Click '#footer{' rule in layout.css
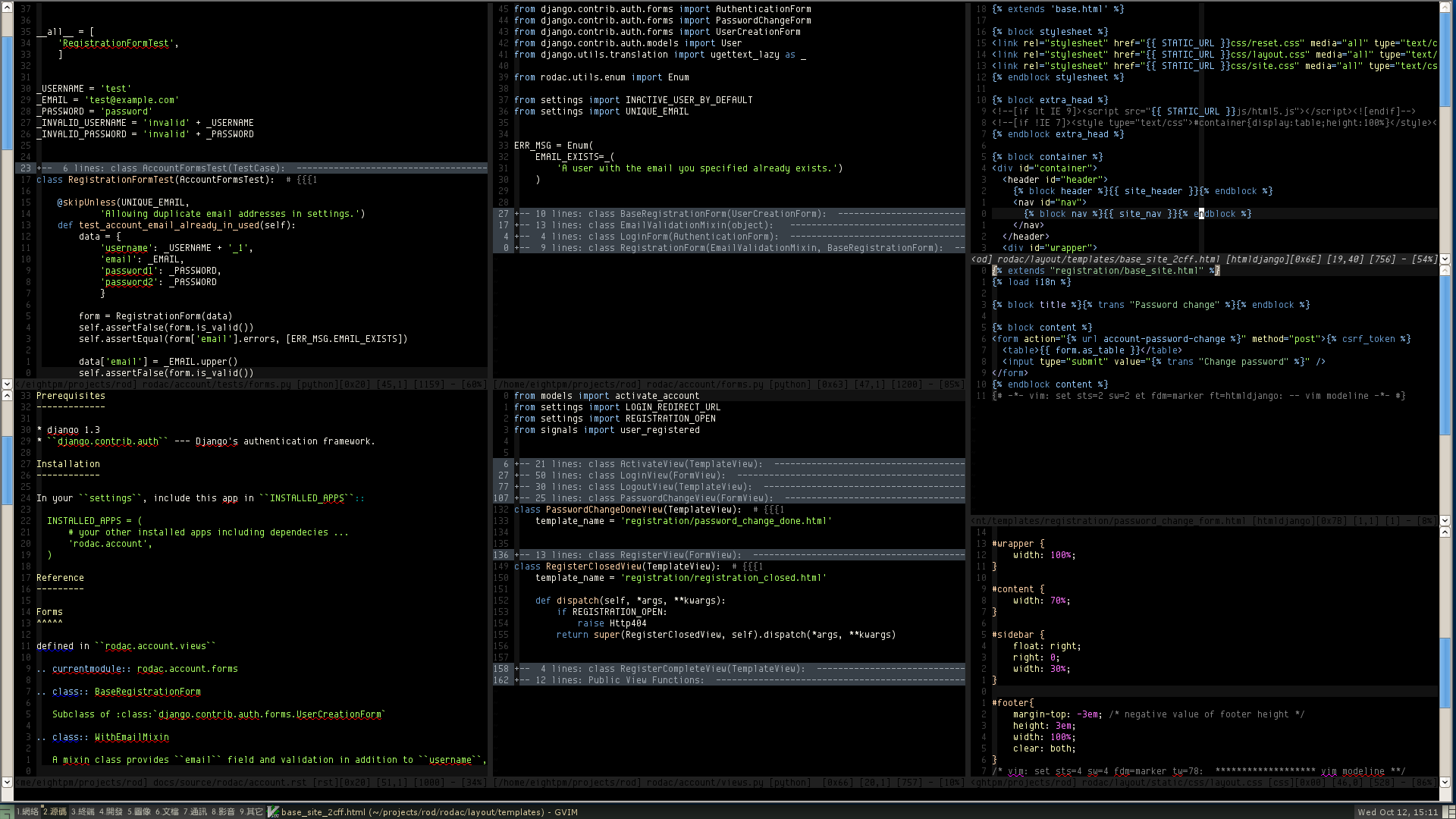1456x819 pixels. click(x=1012, y=703)
